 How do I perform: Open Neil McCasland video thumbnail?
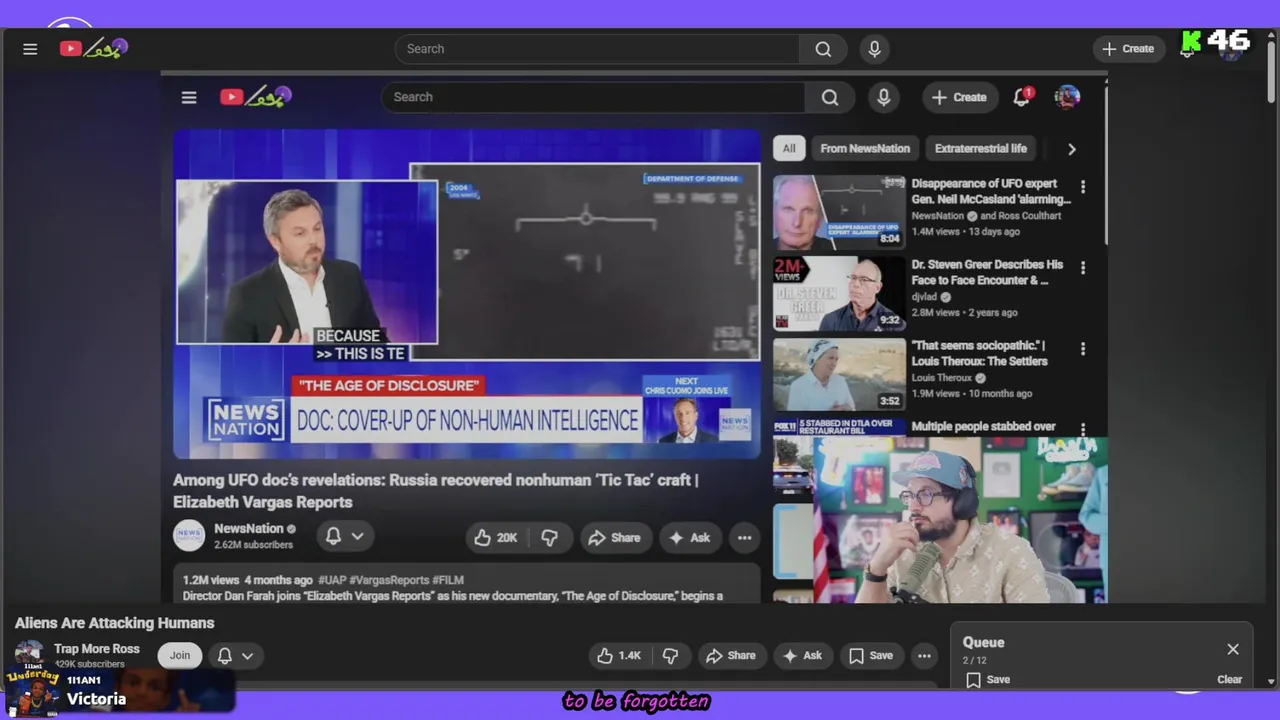pyautogui.click(x=839, y=212)
